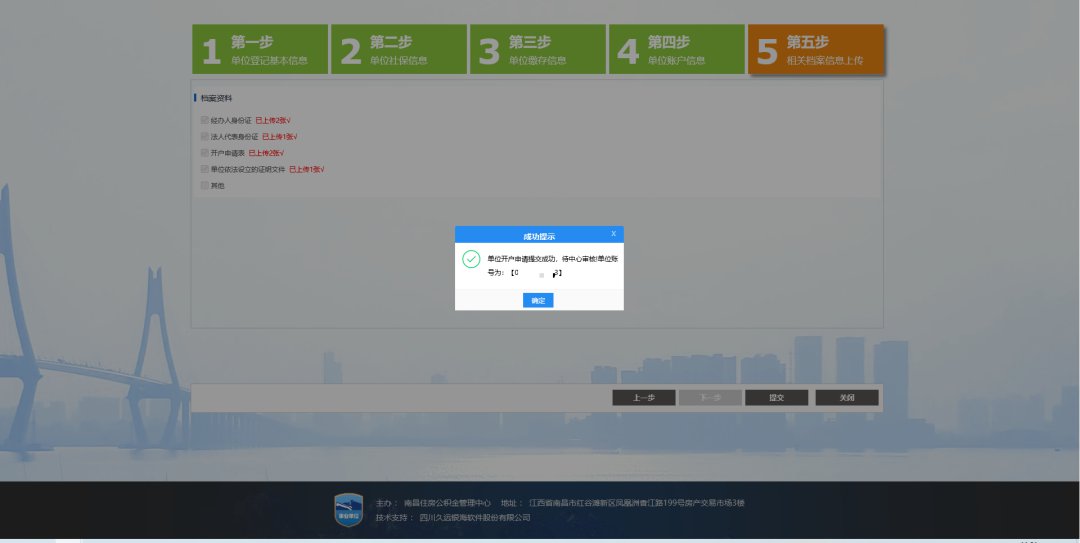Viewport: 1080px width, 543px height.
Task: Click 已上传2张 status next to 经办人身份证
Action: [273, 120]
